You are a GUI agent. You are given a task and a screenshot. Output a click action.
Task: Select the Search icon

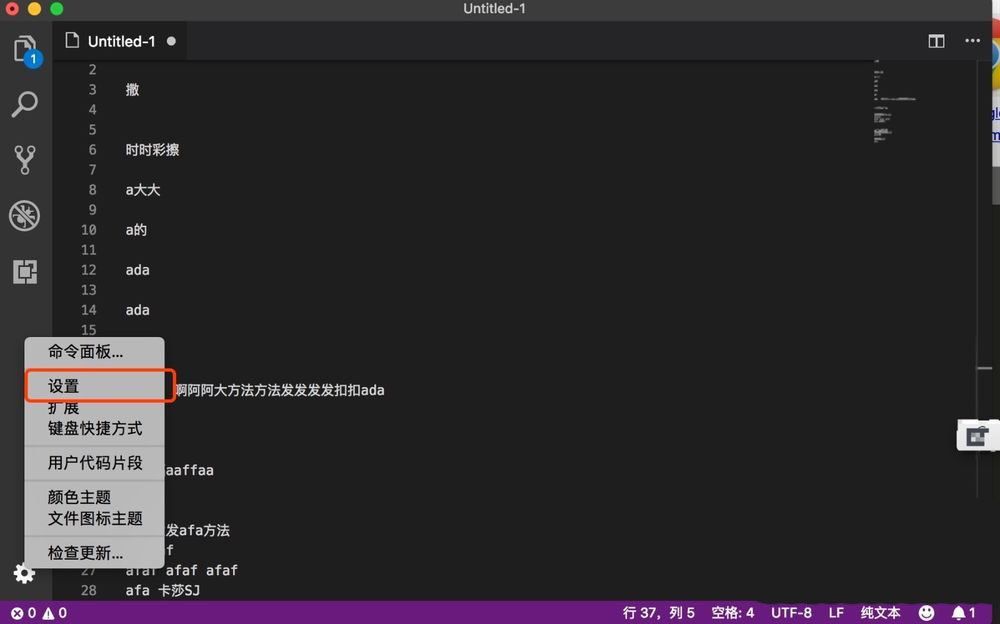point(24,104)
